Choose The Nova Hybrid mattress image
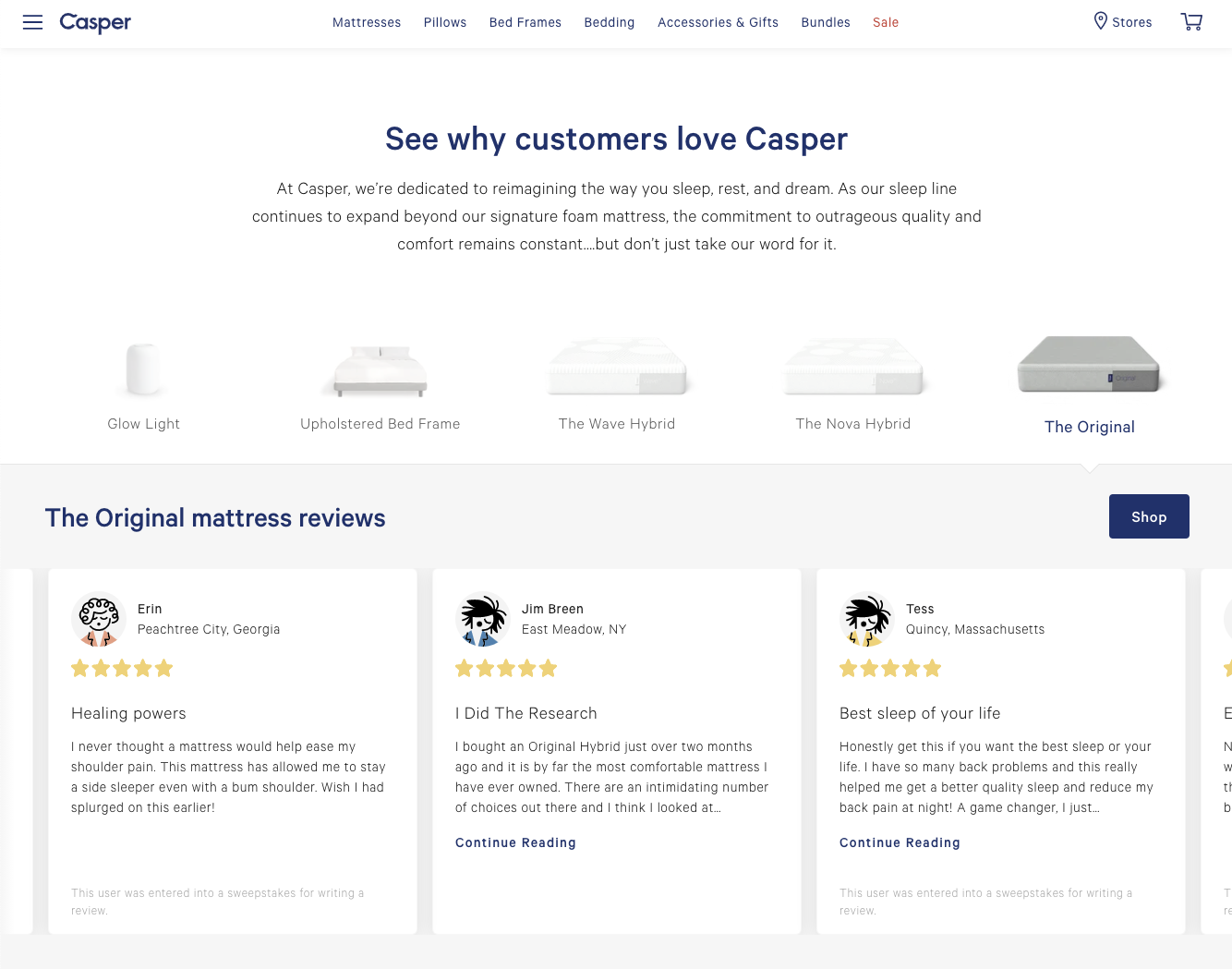 (853, 367)
